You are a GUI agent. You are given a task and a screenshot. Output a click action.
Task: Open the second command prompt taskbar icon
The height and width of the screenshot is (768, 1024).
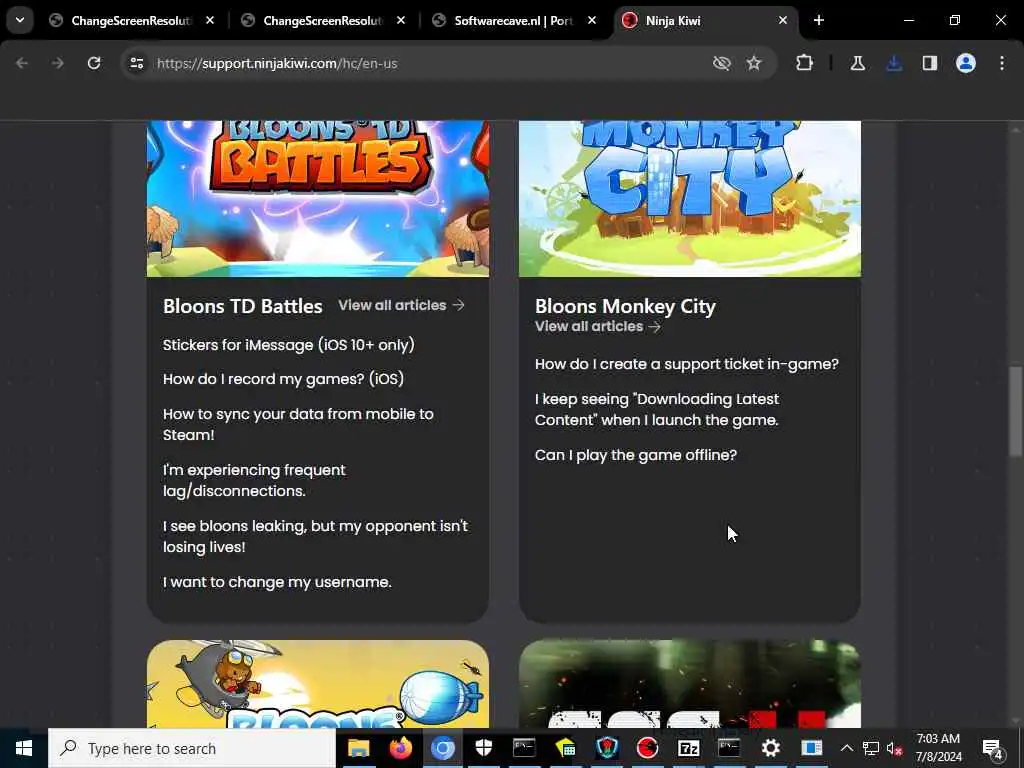[x=729, y=748]
